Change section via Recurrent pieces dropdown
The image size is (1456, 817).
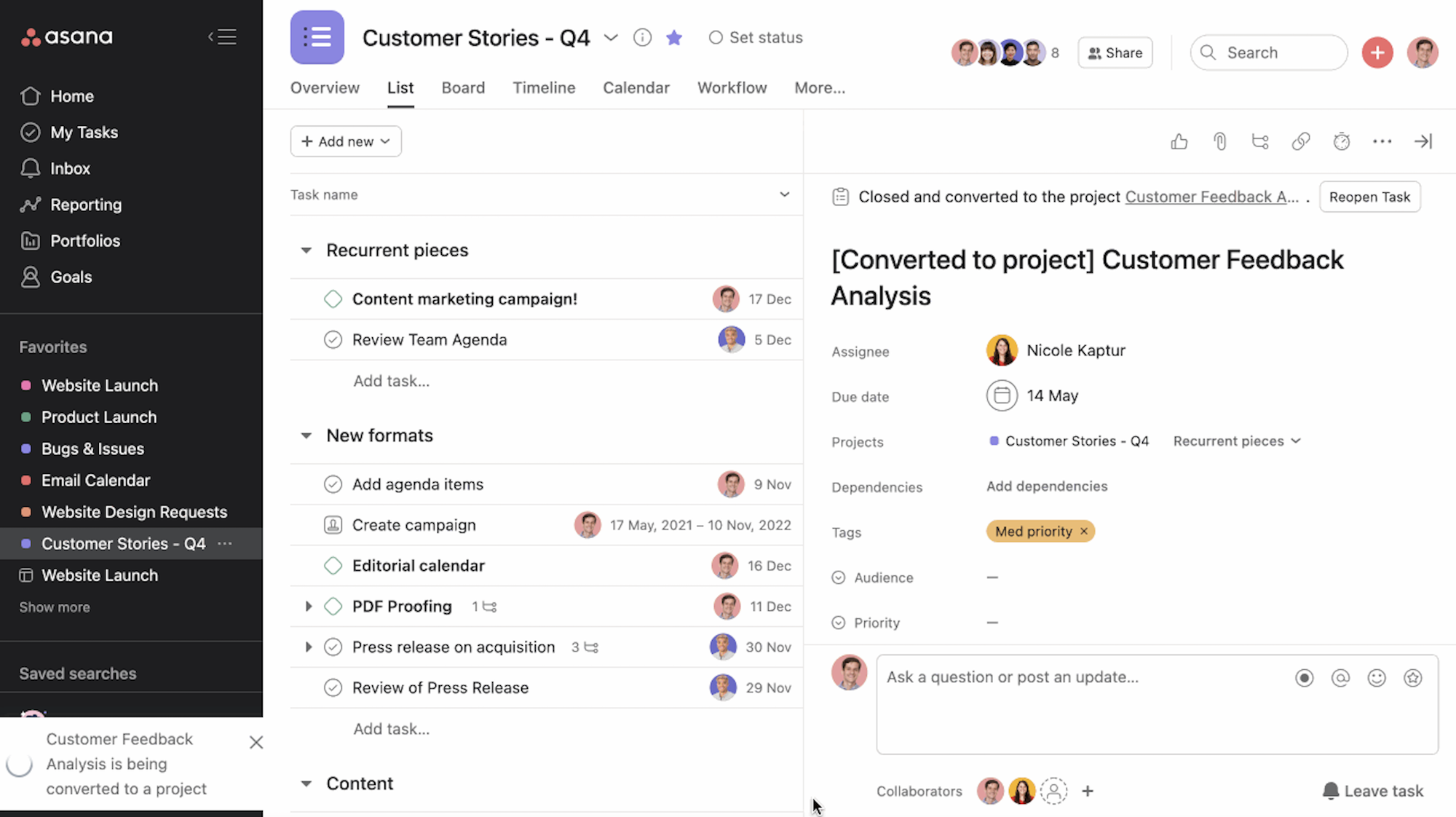coord(1237,441)
